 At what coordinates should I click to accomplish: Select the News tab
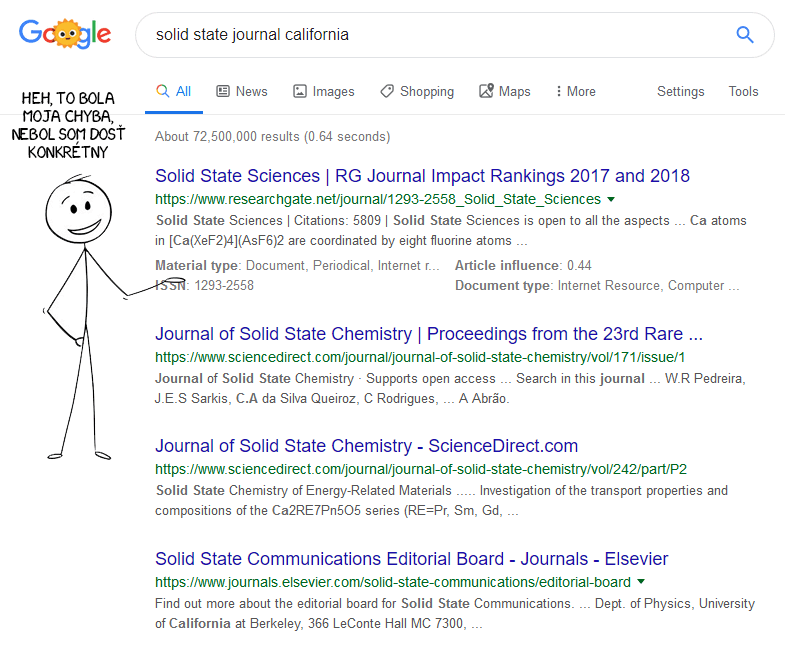[x=242, y=91]
